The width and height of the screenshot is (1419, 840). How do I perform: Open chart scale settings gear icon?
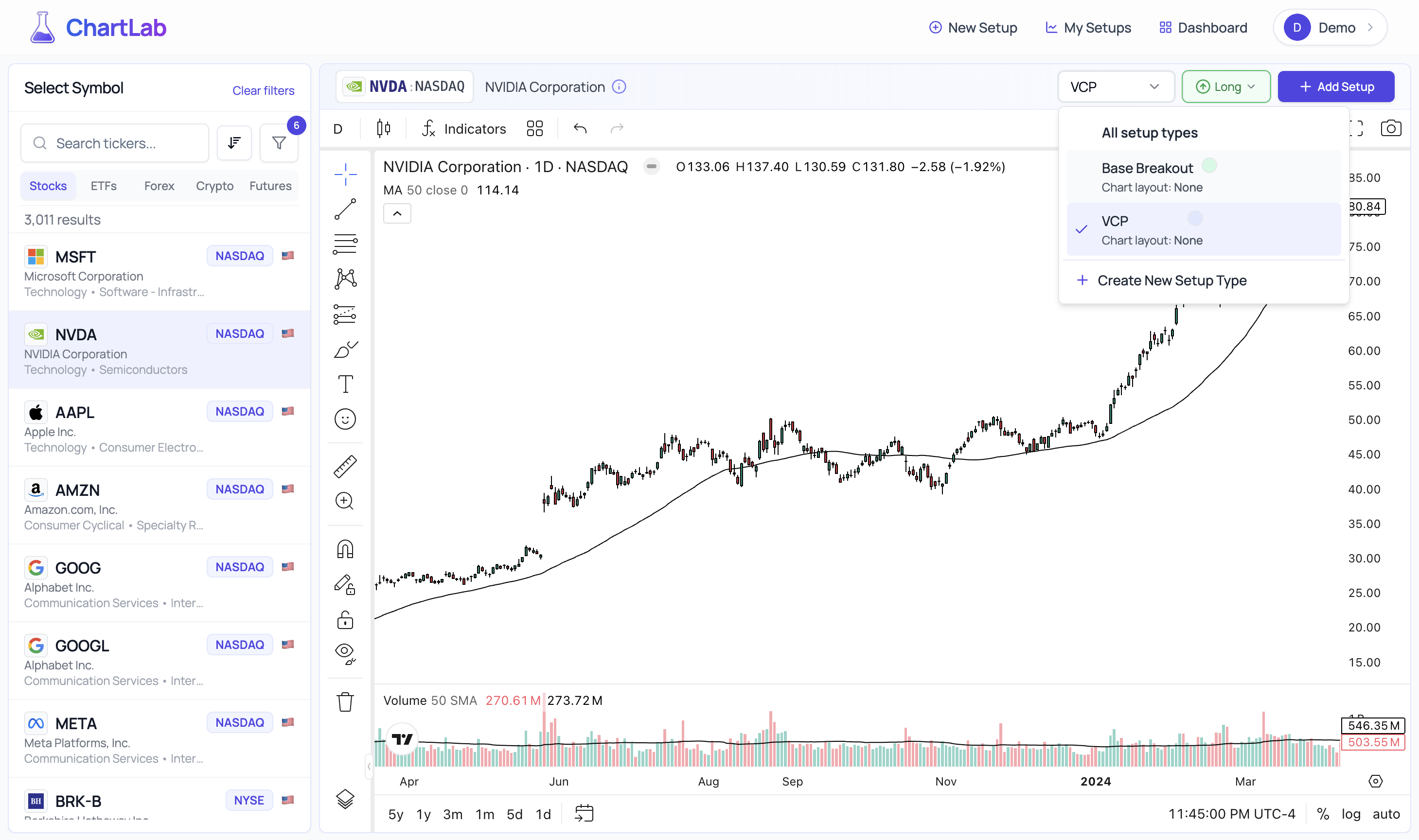[1375, 781]
